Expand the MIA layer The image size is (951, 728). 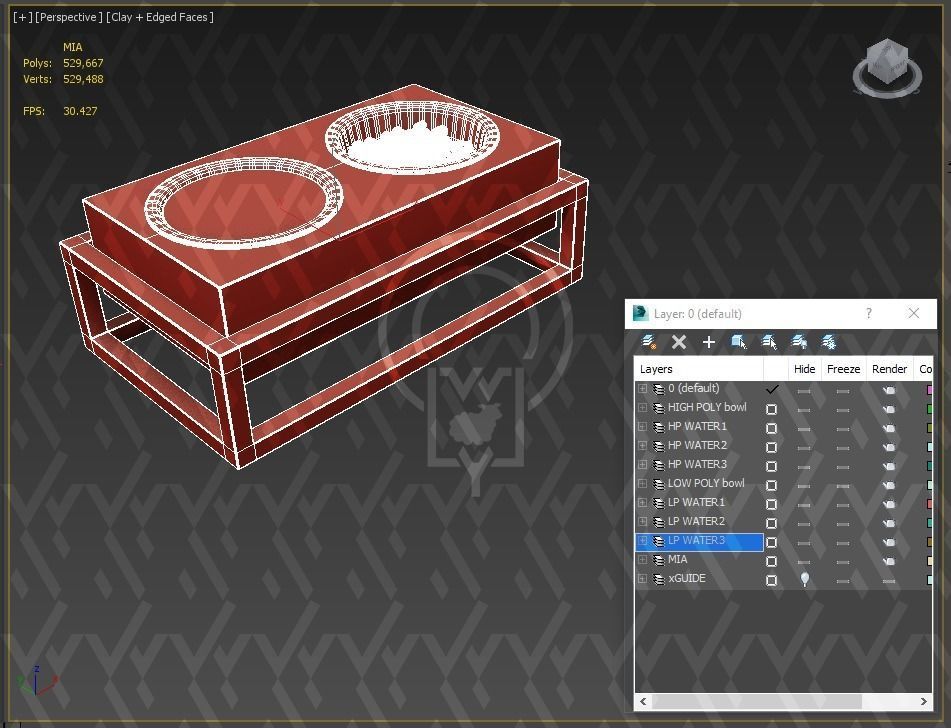tap(642, 560)
